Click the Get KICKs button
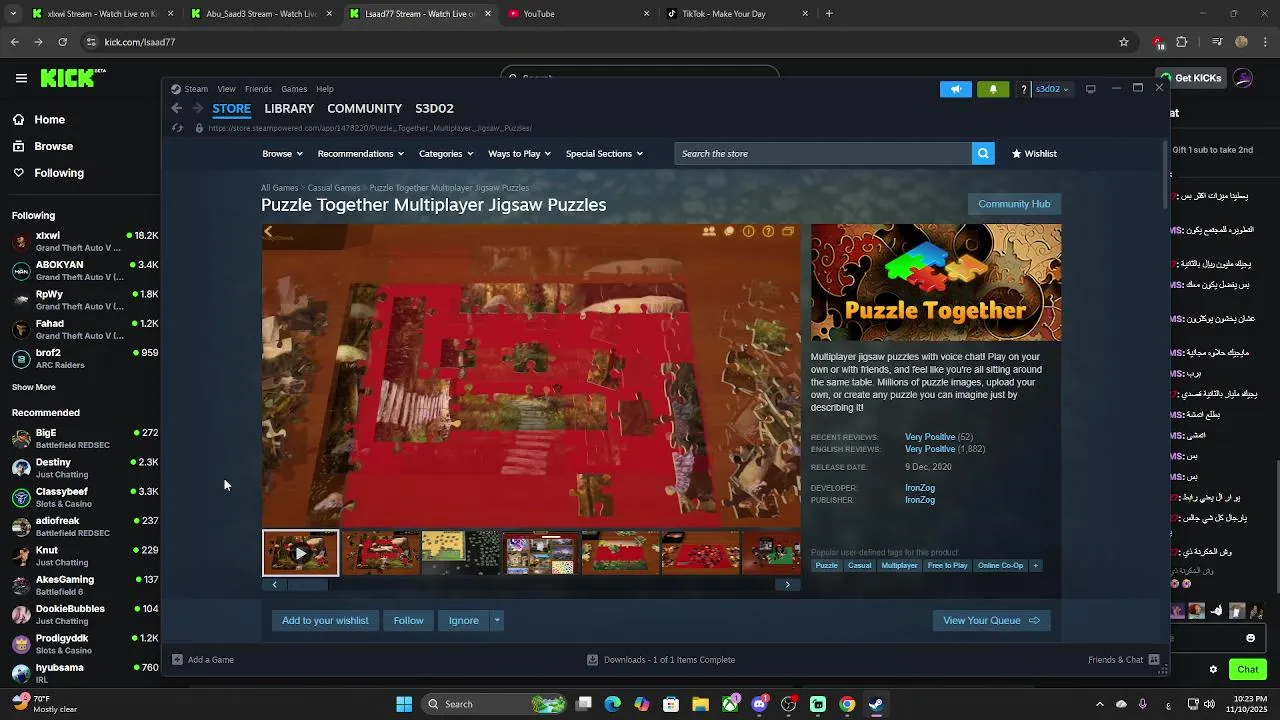Viewport: 1280px width, 720px height. 1190,78
